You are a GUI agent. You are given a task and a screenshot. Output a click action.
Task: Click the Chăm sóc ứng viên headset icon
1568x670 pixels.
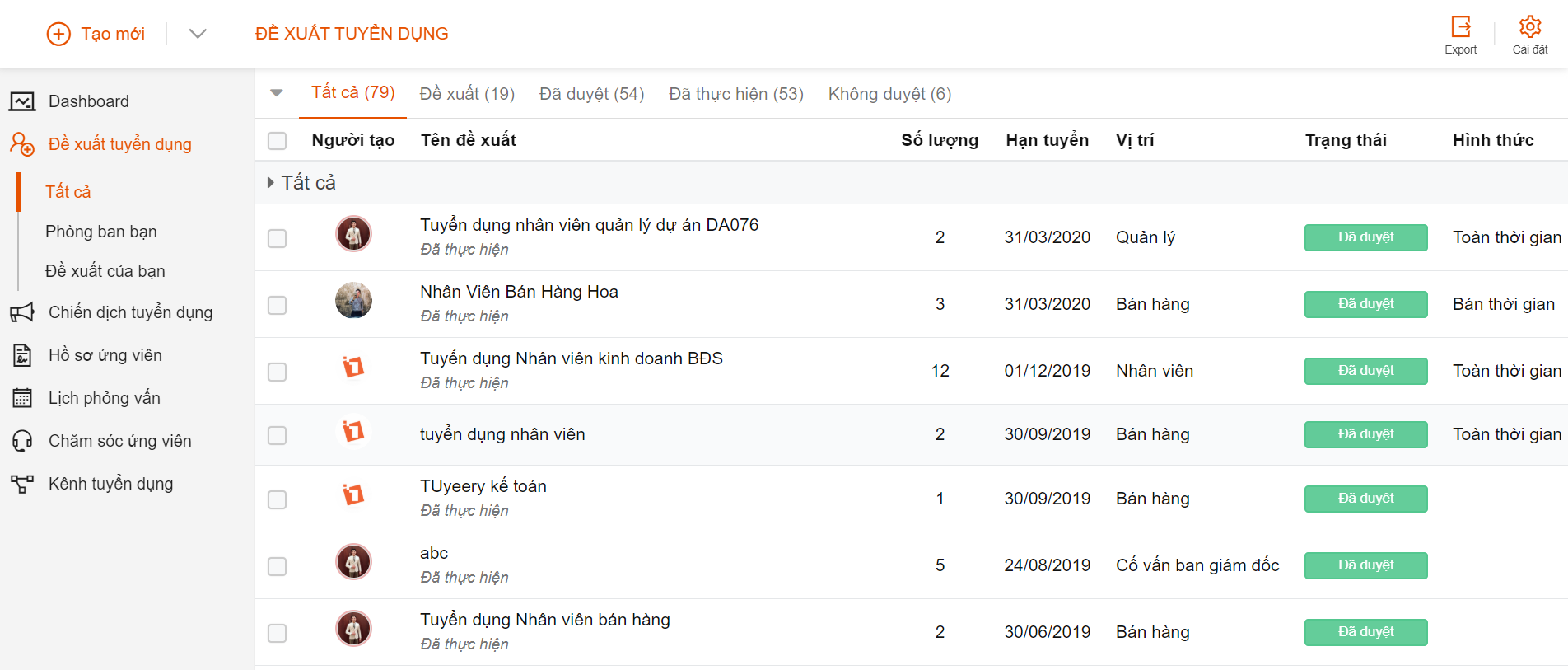pos(22,441)
